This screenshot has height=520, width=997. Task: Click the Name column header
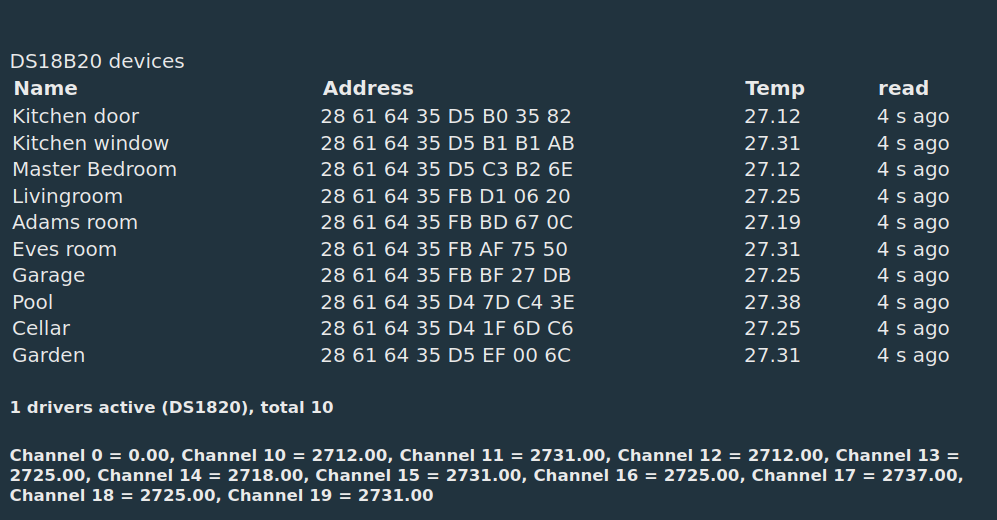pos(46,88)
